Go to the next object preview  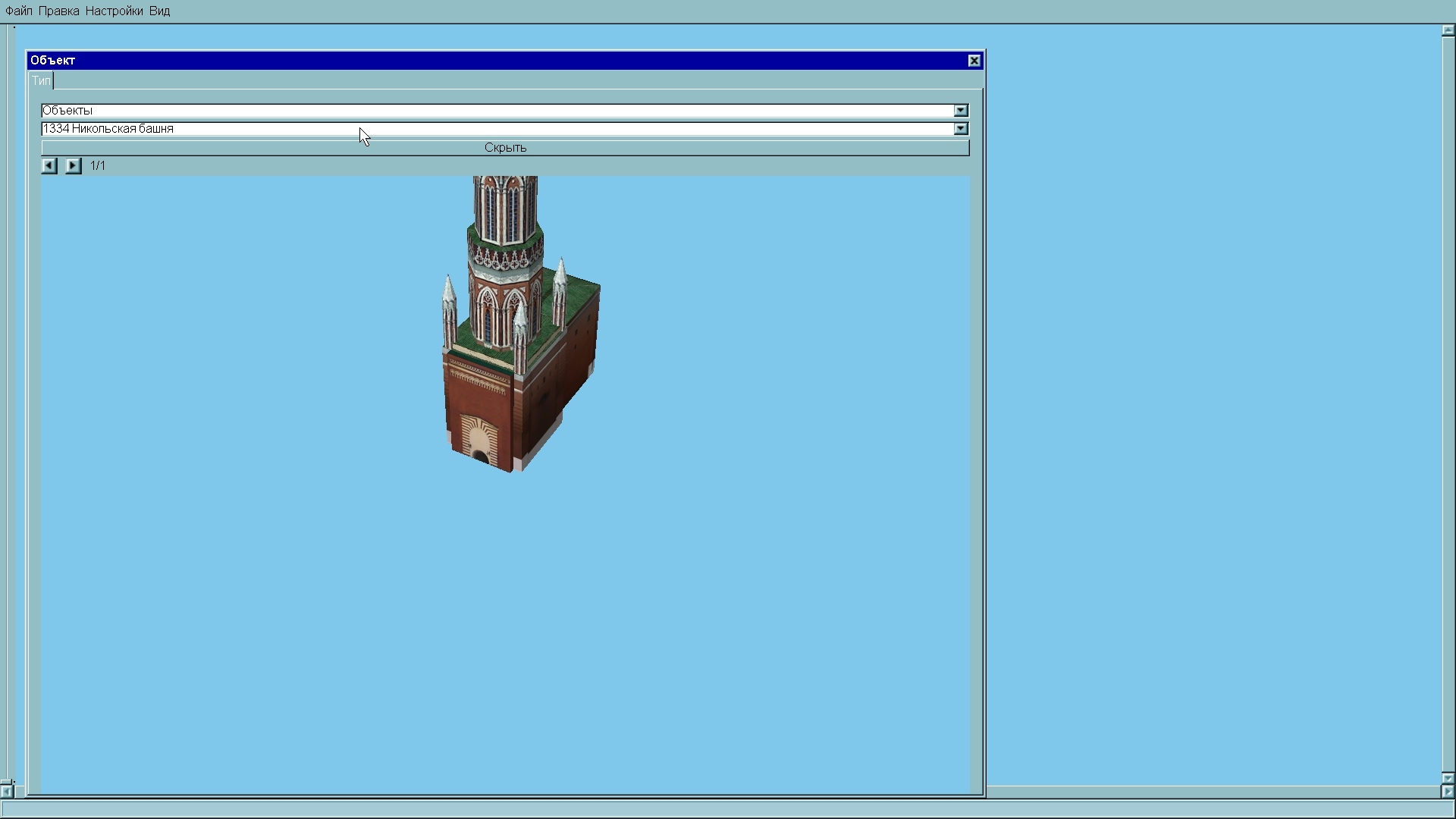(x=73, y=165)
